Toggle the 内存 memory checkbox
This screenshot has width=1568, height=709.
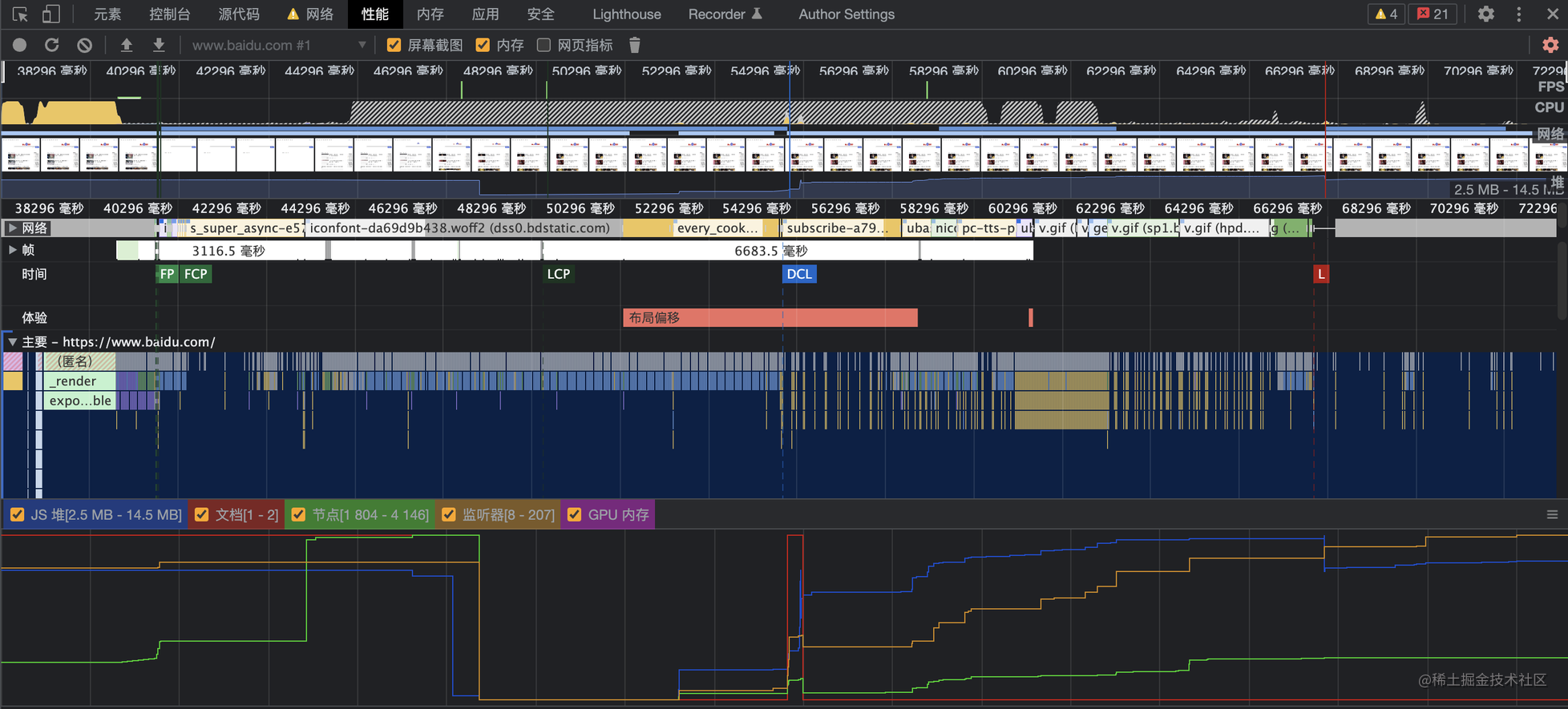[483, 46]
